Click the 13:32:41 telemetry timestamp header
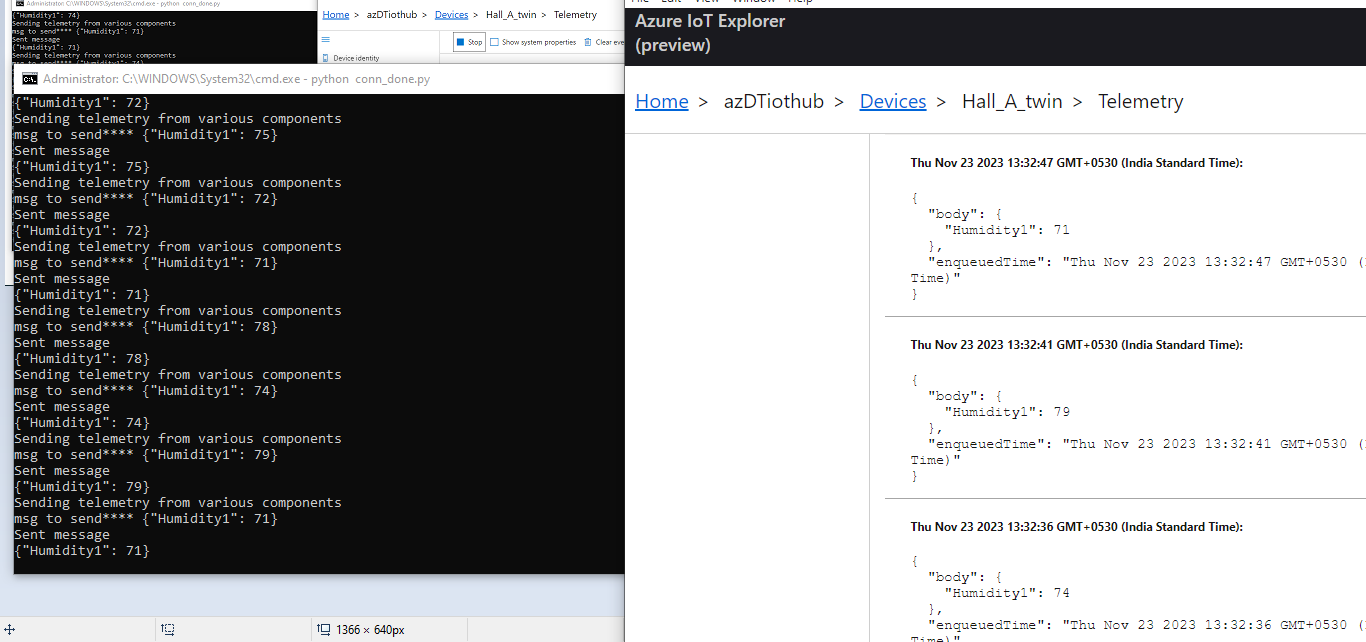The height and width of the screenshot is (642, 1366). [x=1077, y=345]
